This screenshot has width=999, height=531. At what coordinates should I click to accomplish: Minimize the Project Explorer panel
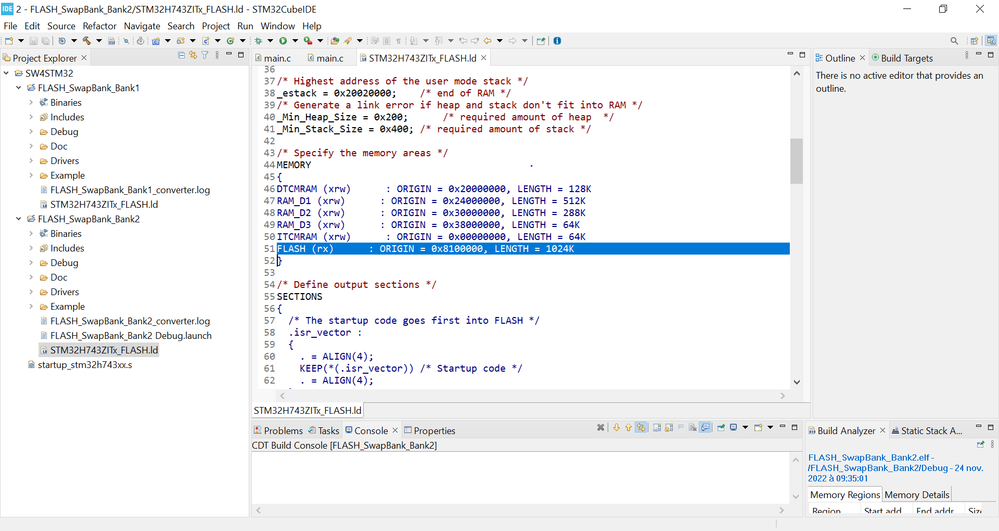229,54
